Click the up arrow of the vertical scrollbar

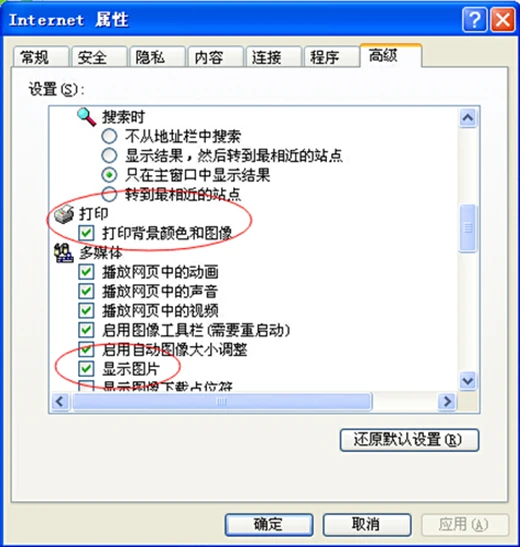point(468,119)
